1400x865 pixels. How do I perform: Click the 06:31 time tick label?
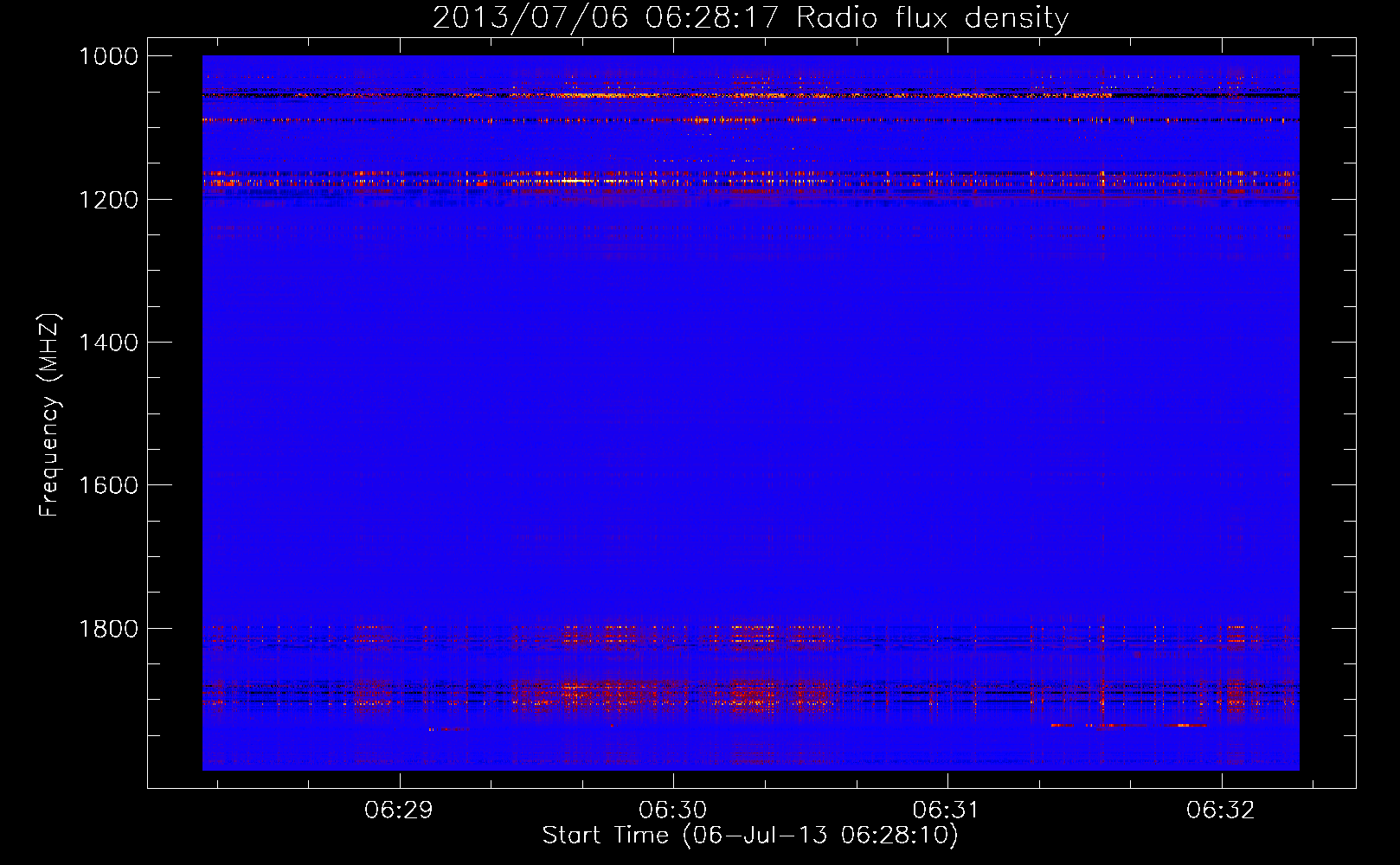(x=947, y=811)
